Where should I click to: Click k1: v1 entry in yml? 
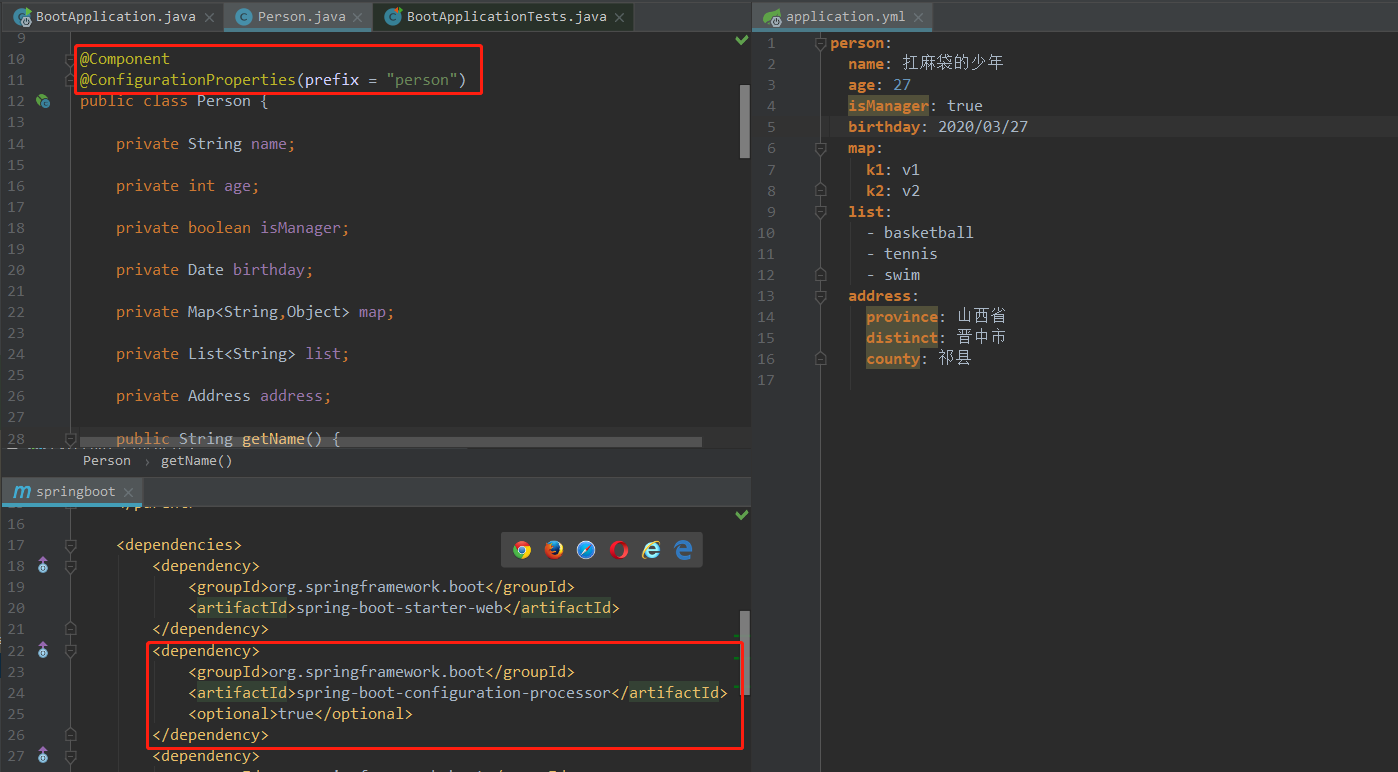point(893,170)
